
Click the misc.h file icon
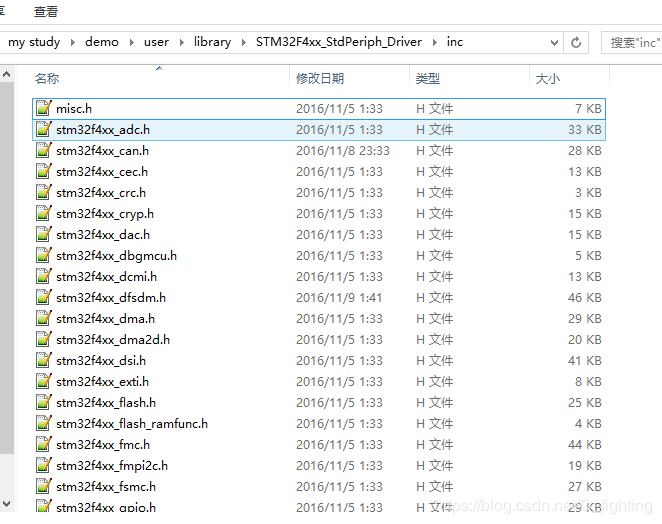[43, 109]
